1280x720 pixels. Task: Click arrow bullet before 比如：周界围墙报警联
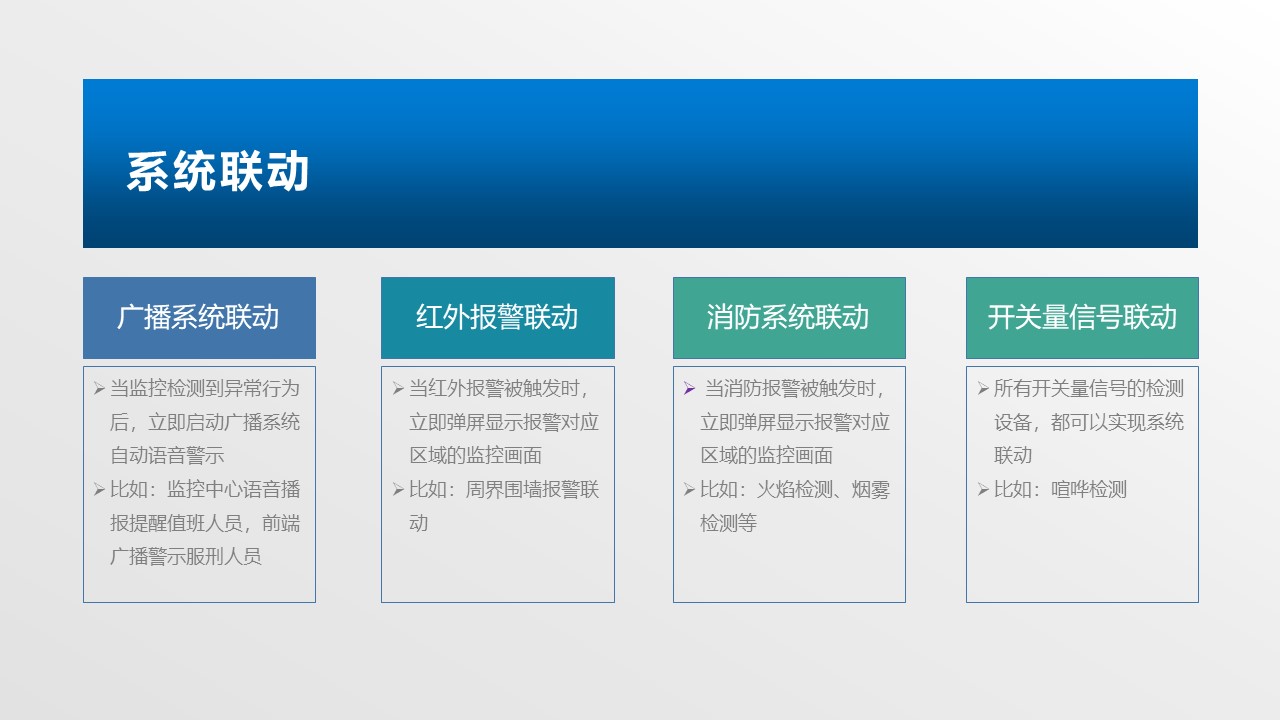tap(398, 490)
